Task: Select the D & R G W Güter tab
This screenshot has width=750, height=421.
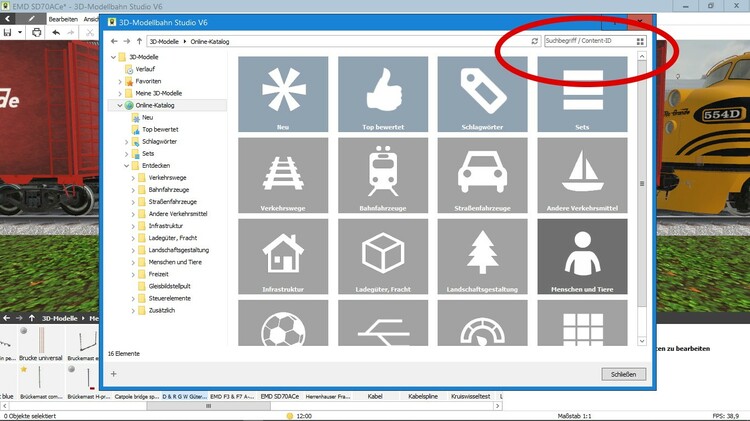Action: click(x=184, y=397)
